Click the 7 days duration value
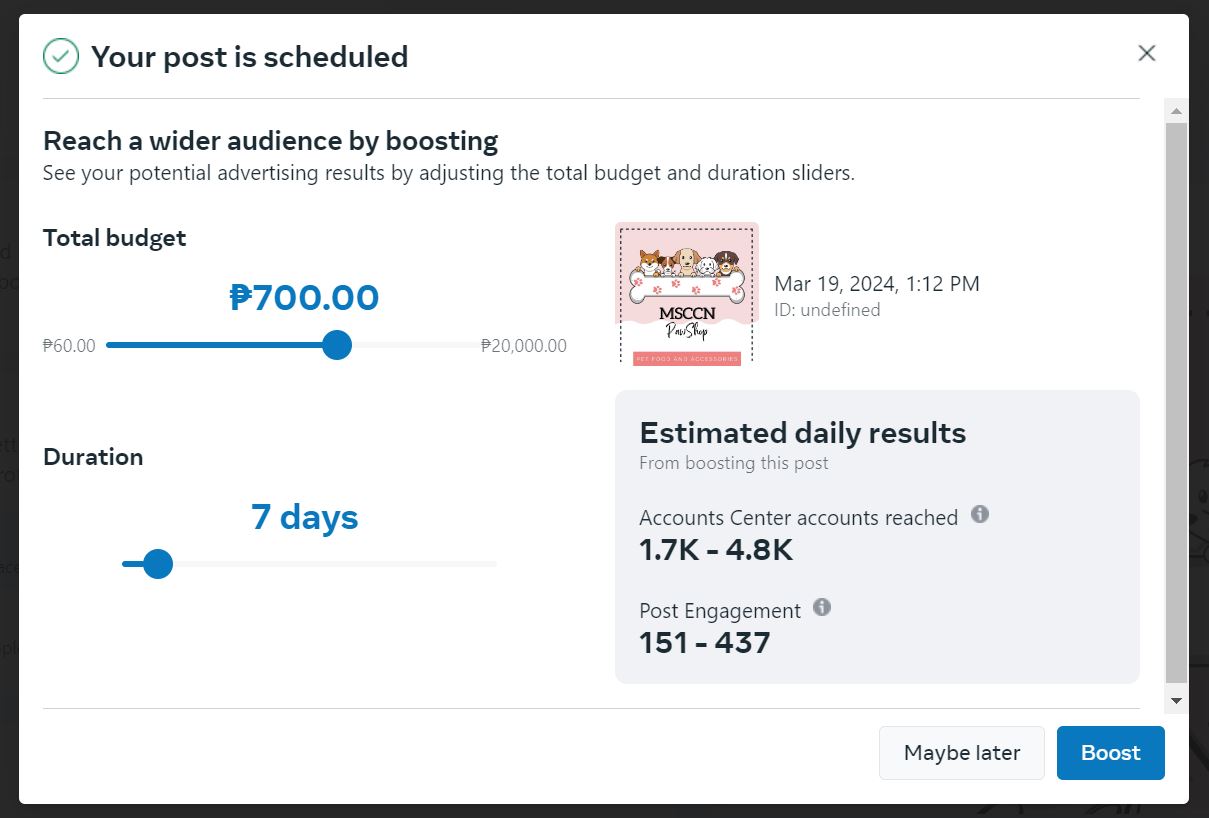This screenshot has height=818, width=1209. pyautogui.click(x=305, y=517)
